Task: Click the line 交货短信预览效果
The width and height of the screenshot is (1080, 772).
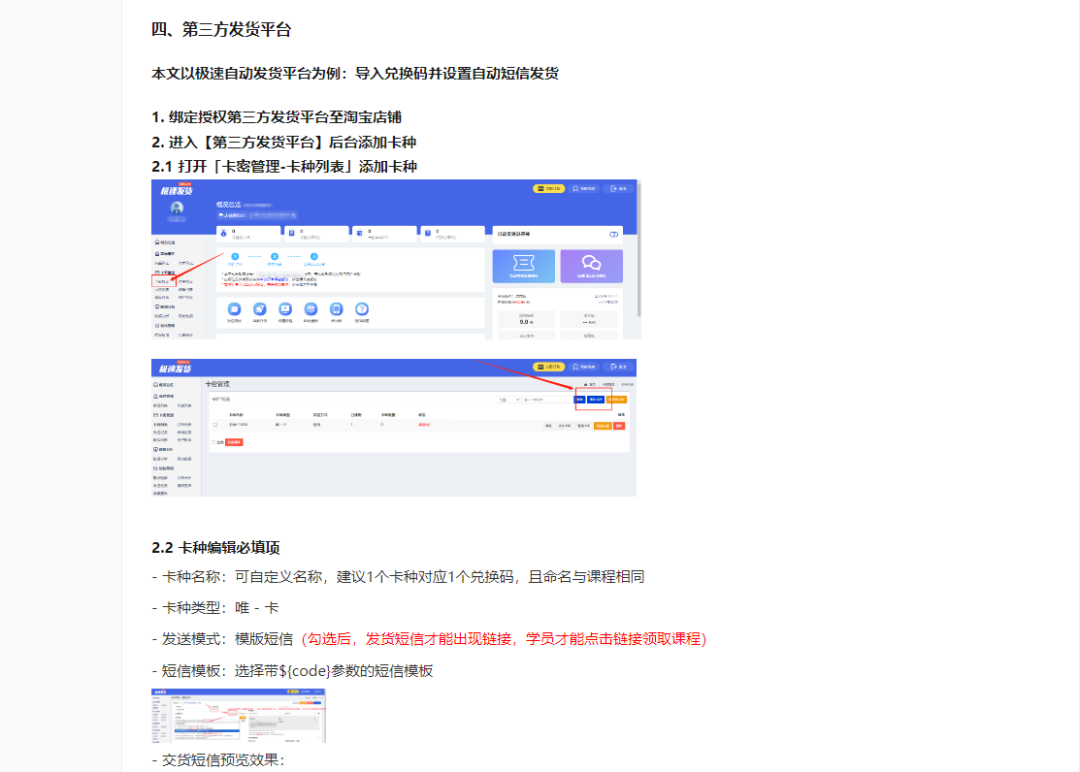Action: (x=218, y=760)
